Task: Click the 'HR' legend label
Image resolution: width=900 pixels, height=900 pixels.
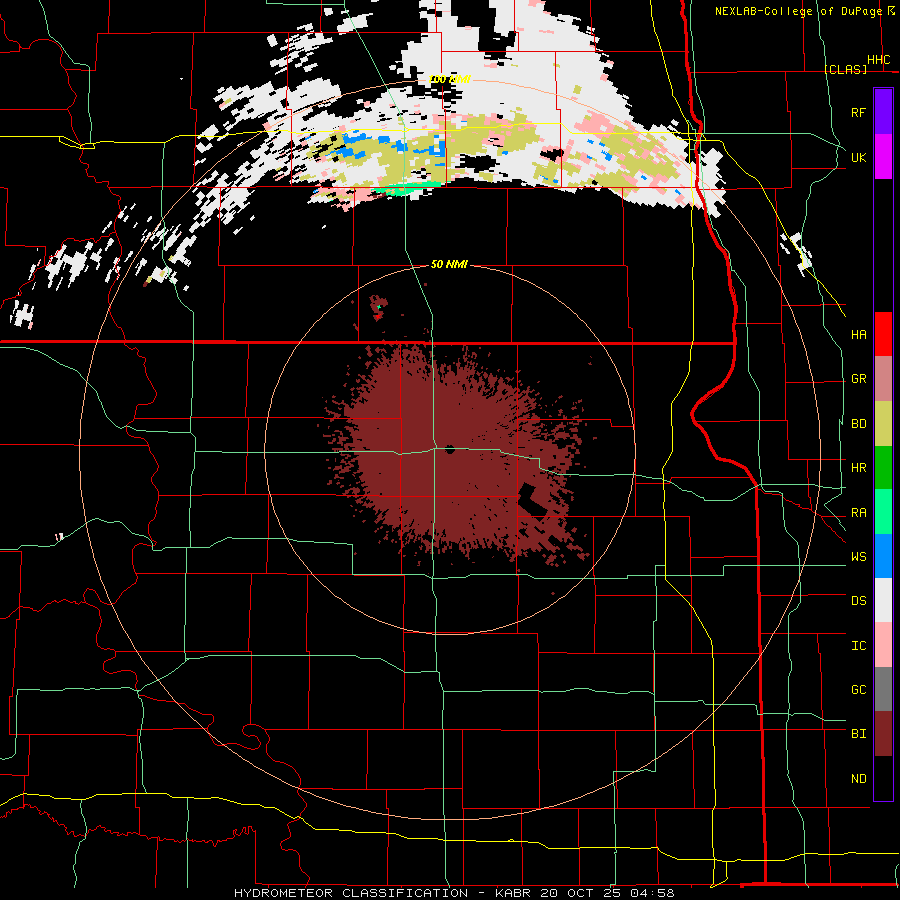Action: click(x=858, y=468)
